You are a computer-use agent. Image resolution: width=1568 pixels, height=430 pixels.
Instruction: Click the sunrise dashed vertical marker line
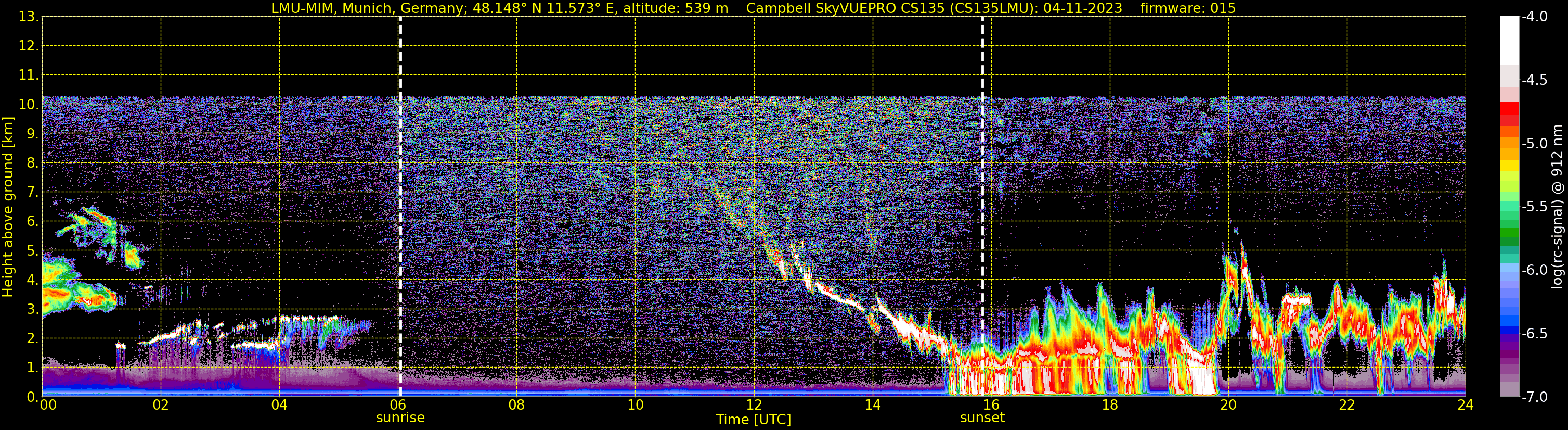pos(400,207)
